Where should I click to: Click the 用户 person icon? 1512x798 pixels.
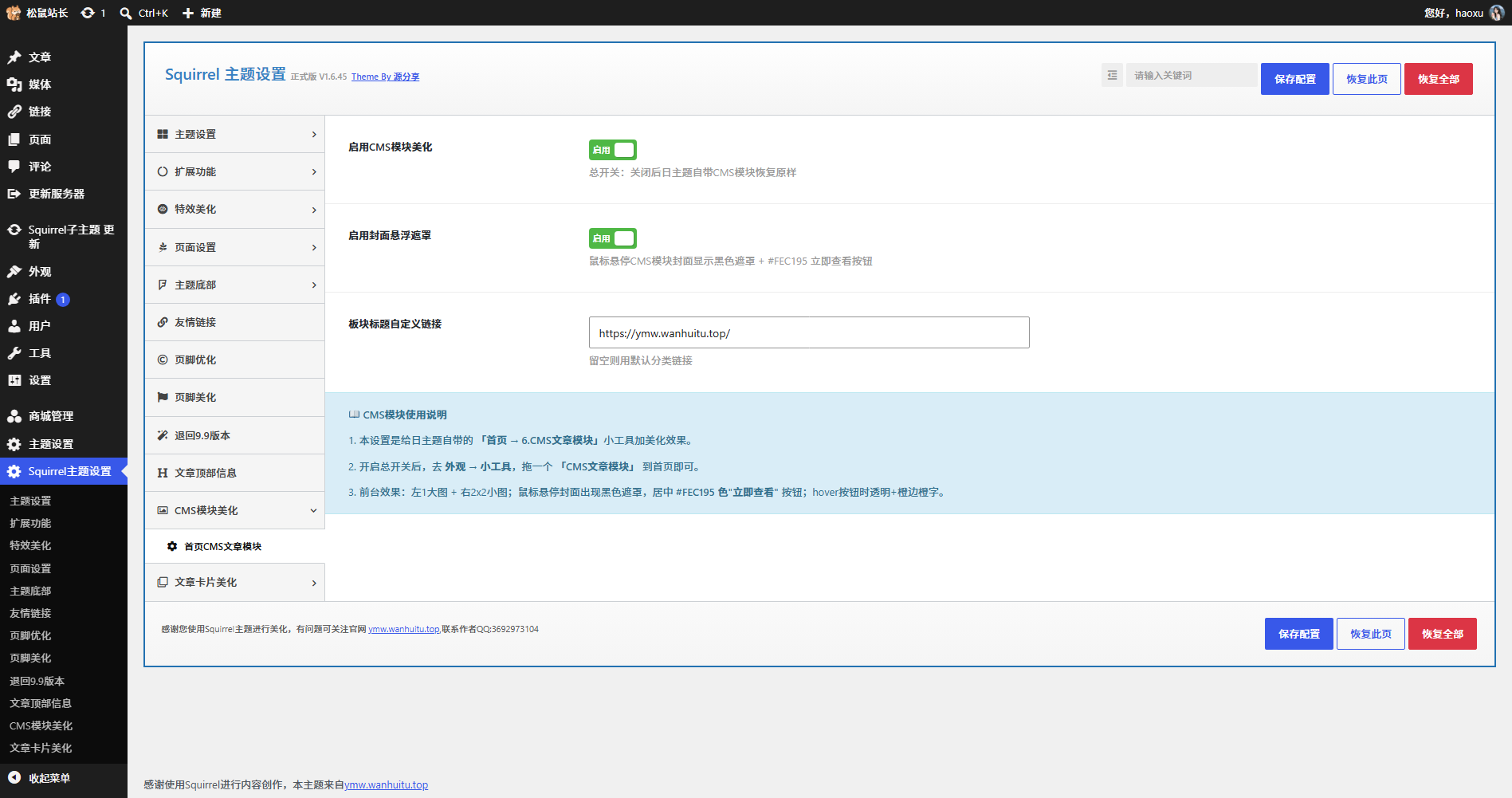[14, 326]
